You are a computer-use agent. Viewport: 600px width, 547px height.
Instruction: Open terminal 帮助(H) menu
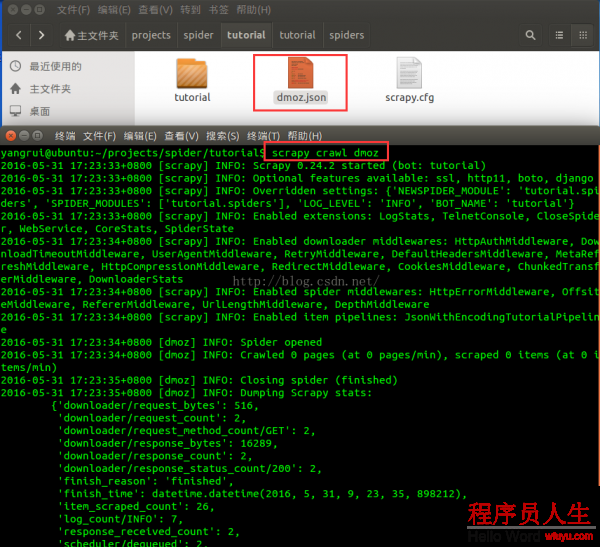tap(305, 136)
